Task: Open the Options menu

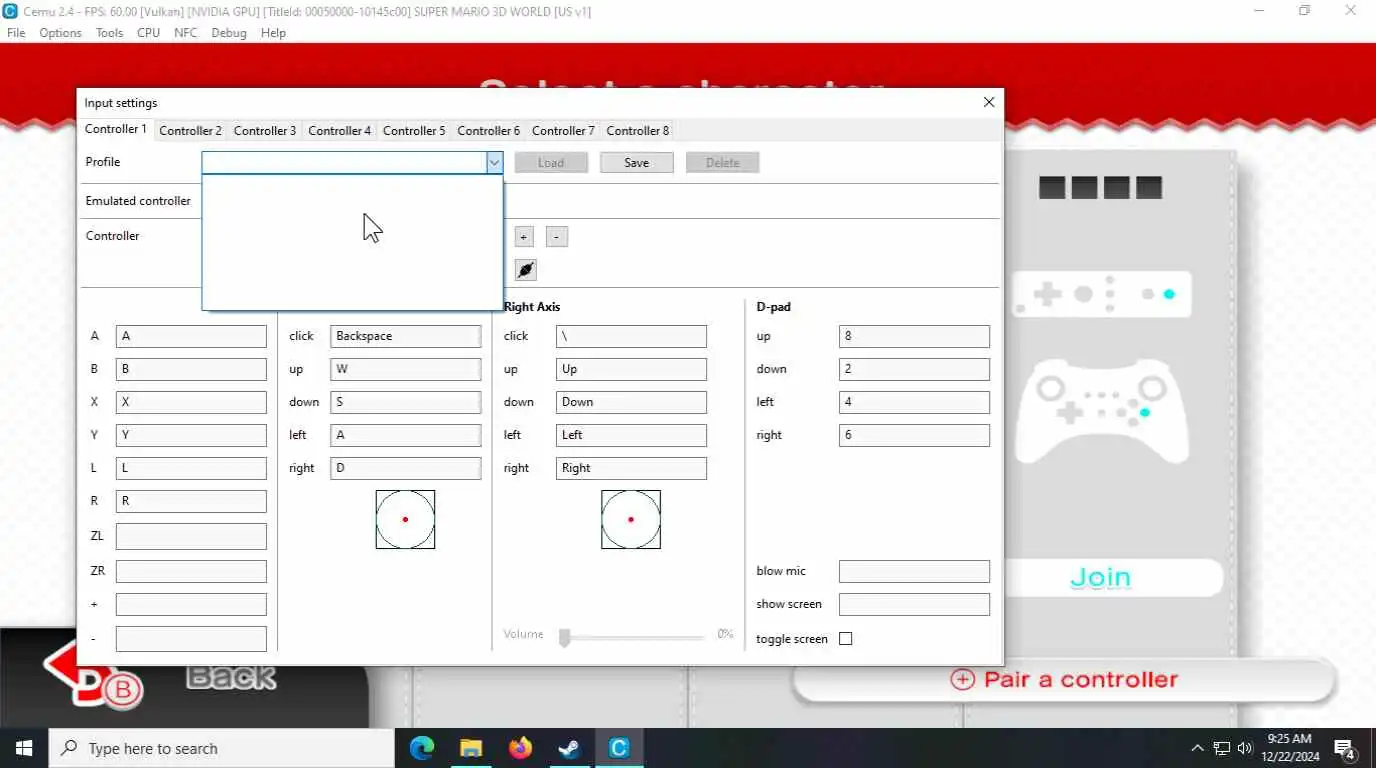Action: (61, 32)
